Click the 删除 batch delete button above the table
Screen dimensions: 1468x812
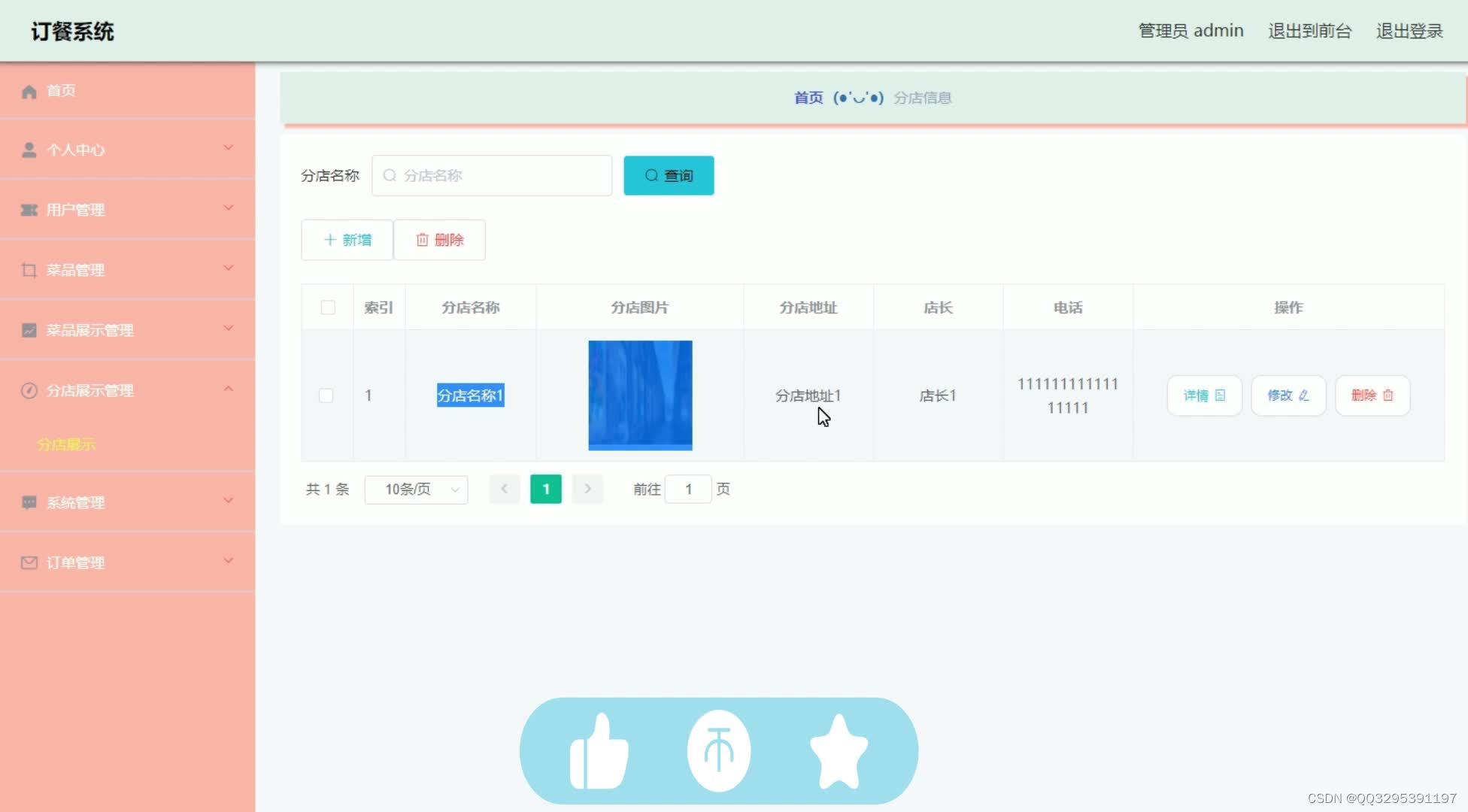click(439, 240)
